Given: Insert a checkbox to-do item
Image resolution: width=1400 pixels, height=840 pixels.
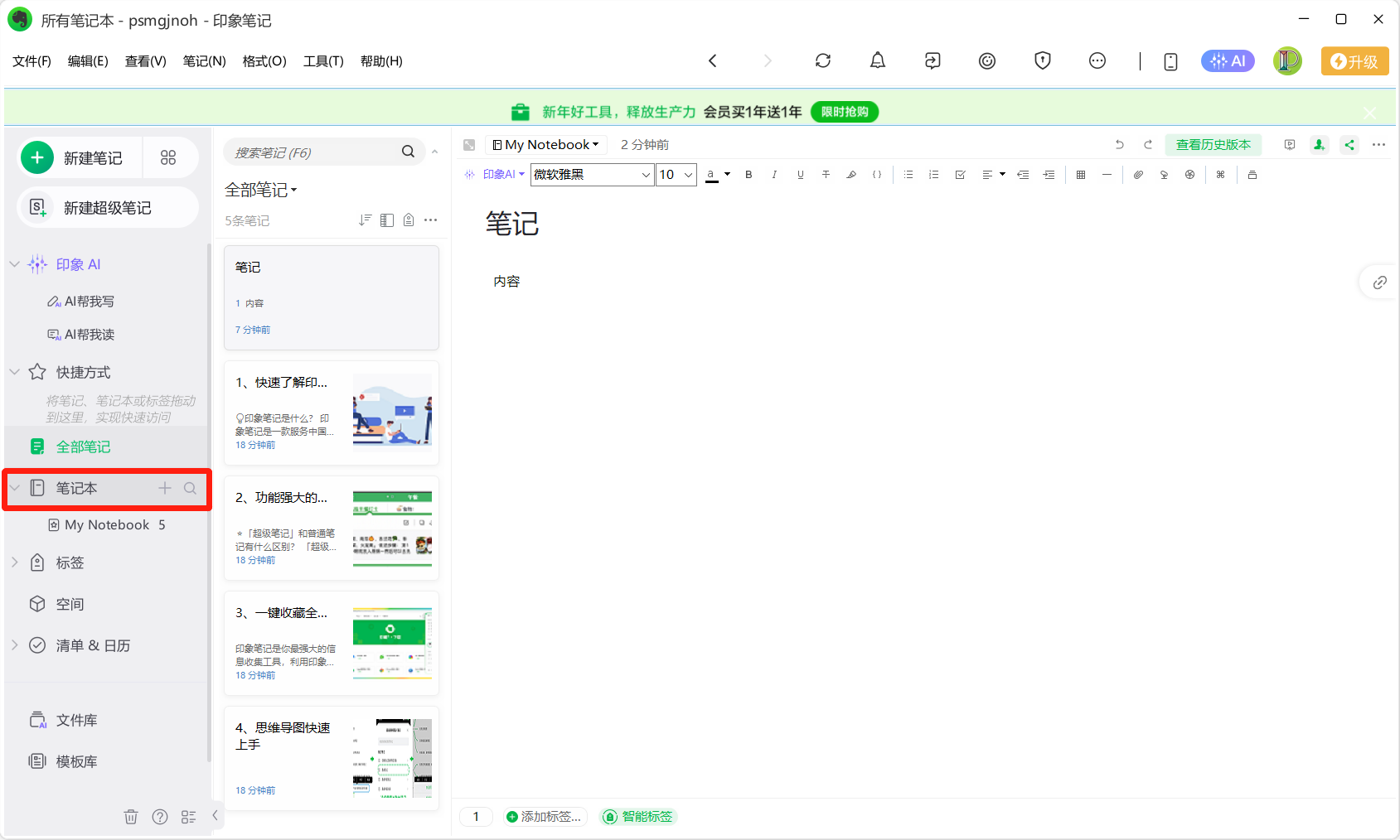Looking at the screenshot, I should (x=960, y=175).
